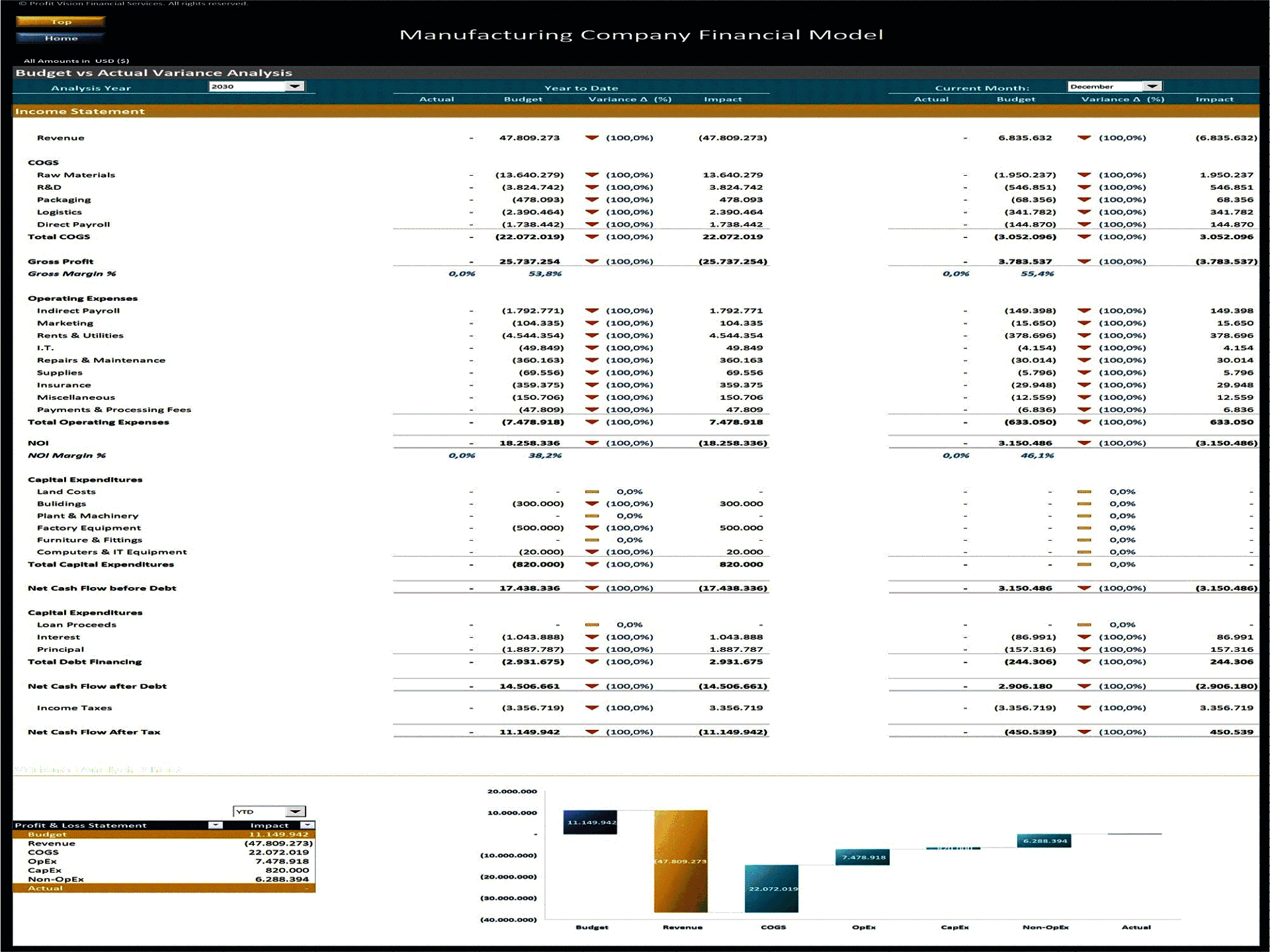The width and height of the screenshot is (1270, 952).
Task: Click the variance arrow beside Marketing expense
Action: click(593, 323)
